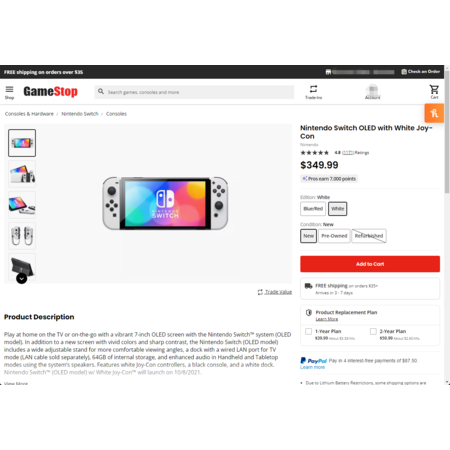Click the orange accessibility widget icon

tap(434, 113)
